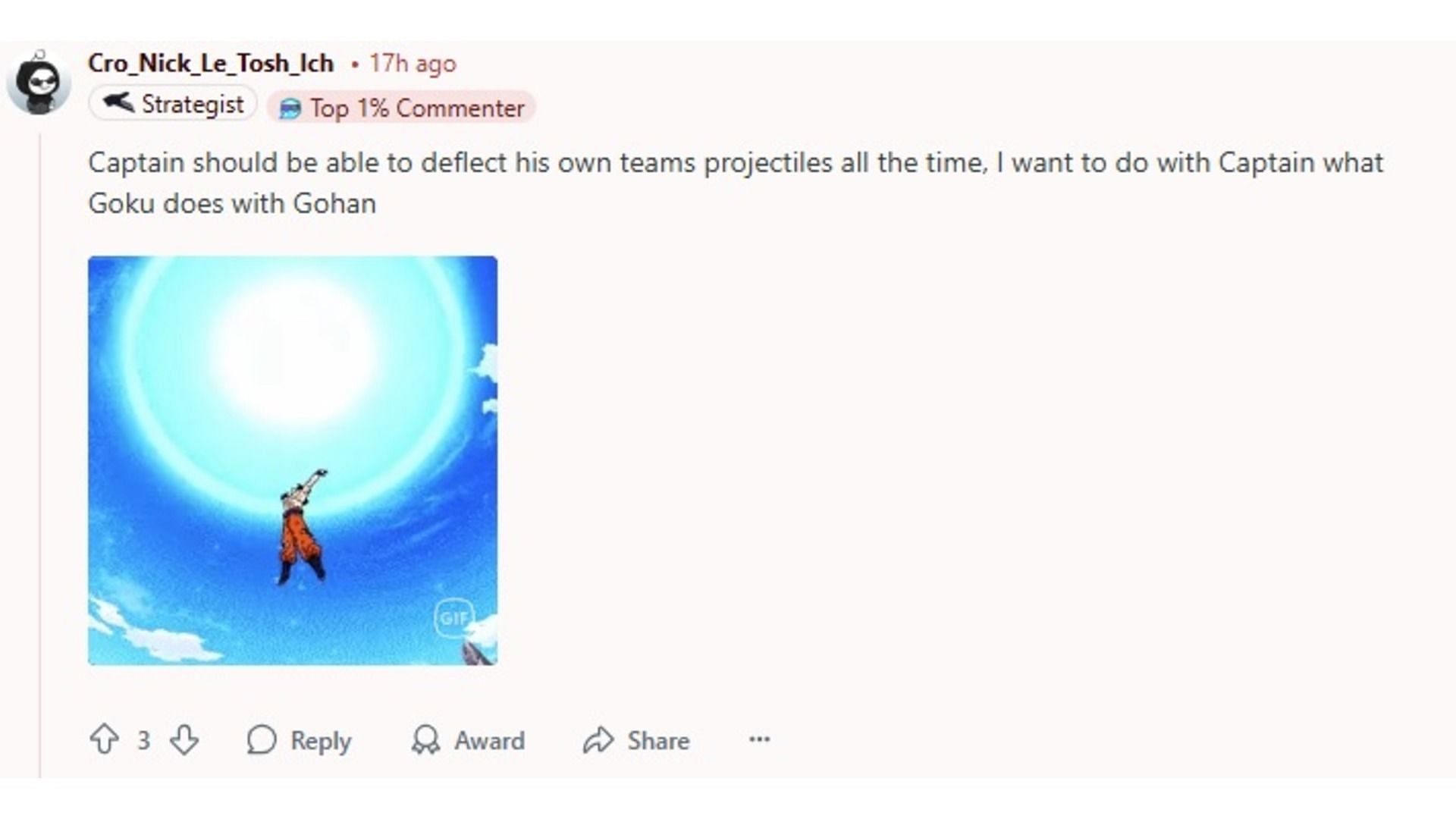Image resolution: width=1456 pixels, height=819 pixels.
Task: Open the more options ellipsis menu
Action: 760,739
